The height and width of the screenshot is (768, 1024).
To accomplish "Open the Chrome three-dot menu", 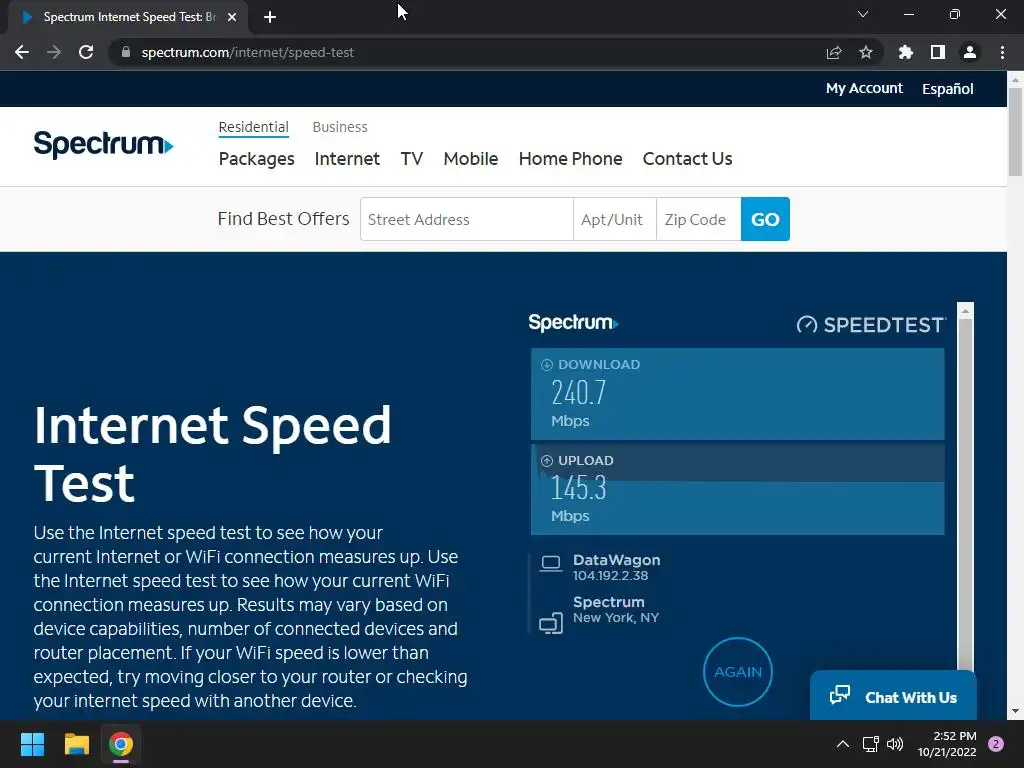I will coord(1002,52).
